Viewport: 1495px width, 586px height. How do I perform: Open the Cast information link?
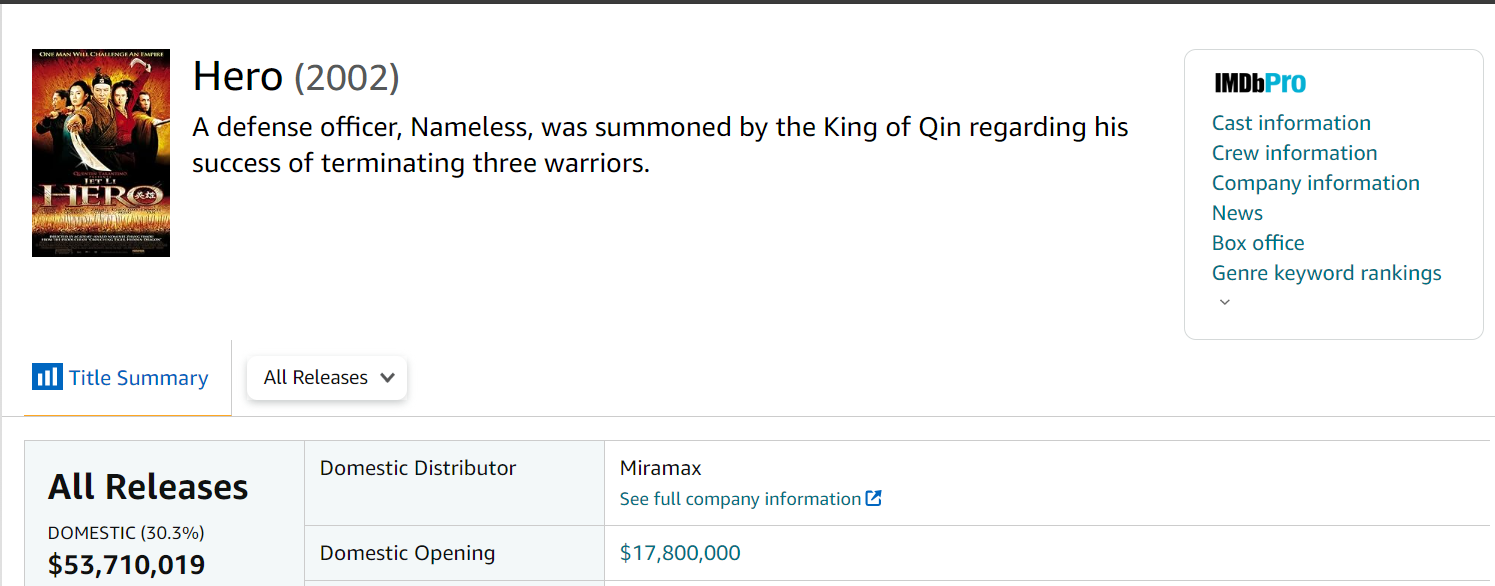coord(1291,123)
